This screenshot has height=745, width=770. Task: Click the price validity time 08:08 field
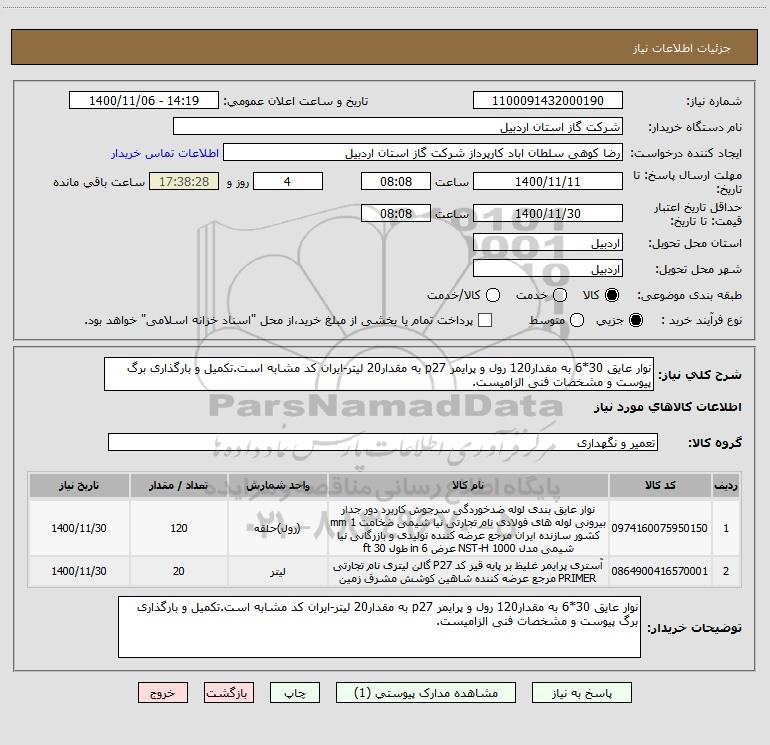click(x=396, y=213)
